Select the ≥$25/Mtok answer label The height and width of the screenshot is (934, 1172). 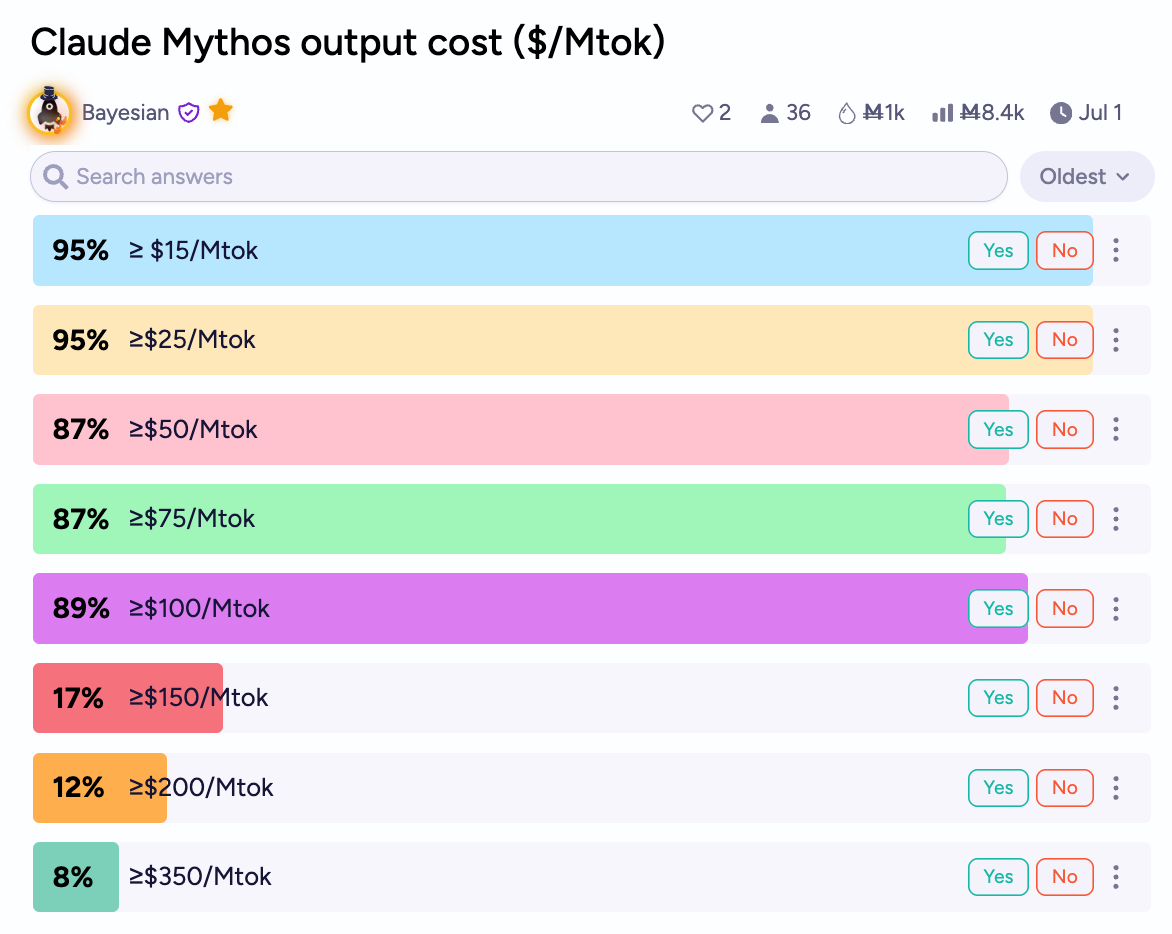(192, 340)
